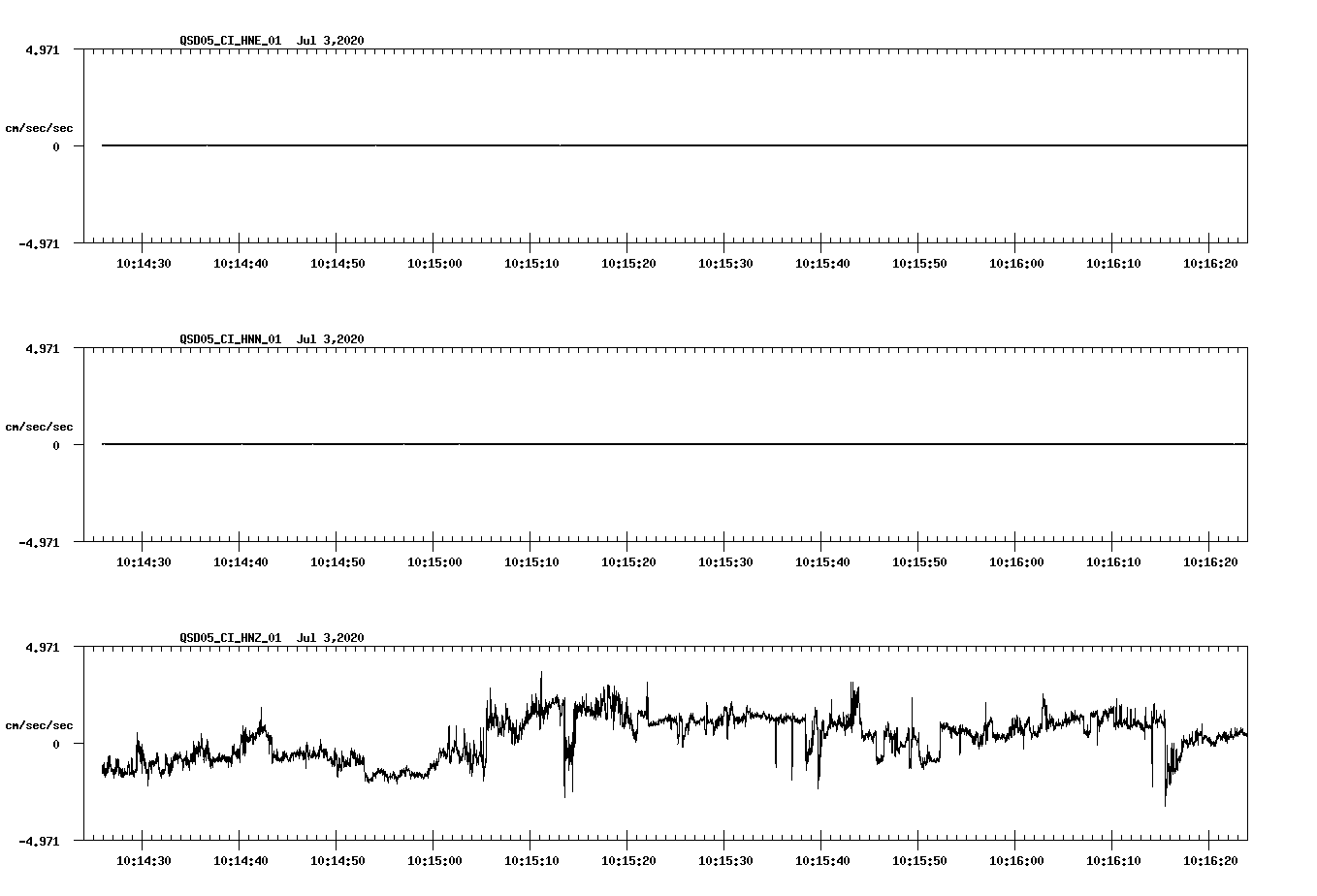Pick 10:15:30 time label under HNZ plot

click(725, 861)
